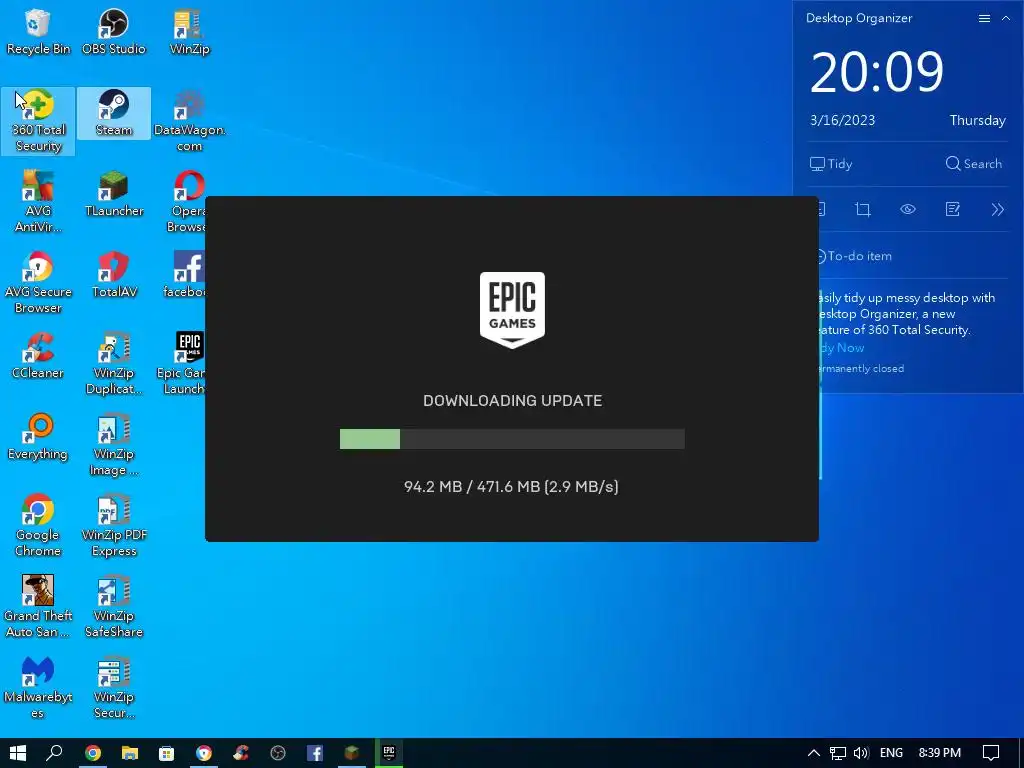Screen dimensions: 1024x768
Task: Select the TLauncher desktop icon
Action: (114, 194)
